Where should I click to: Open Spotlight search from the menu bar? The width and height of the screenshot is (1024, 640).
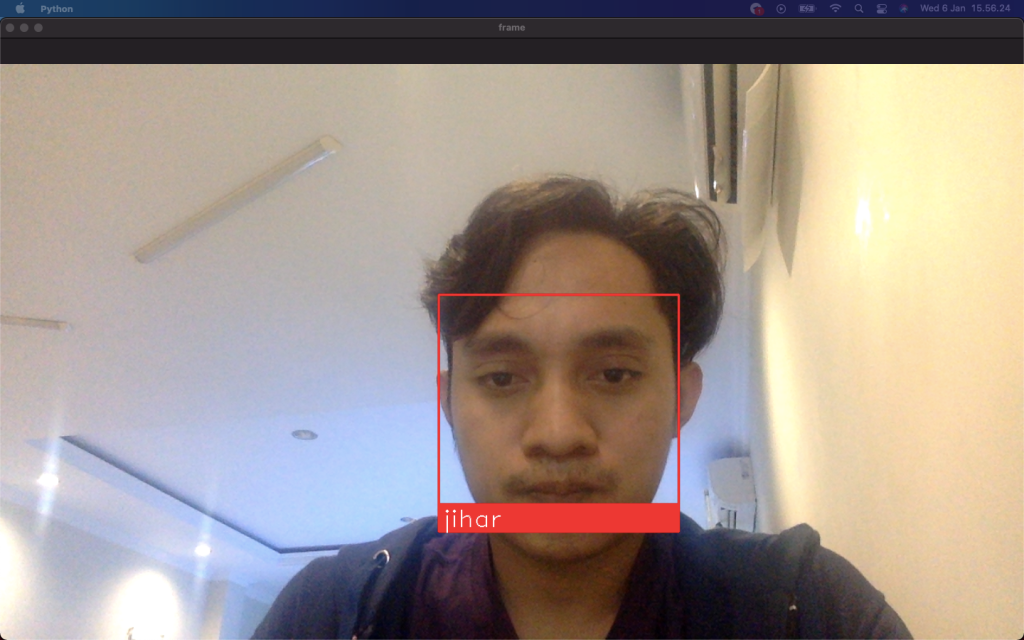(x=859, y=9)
